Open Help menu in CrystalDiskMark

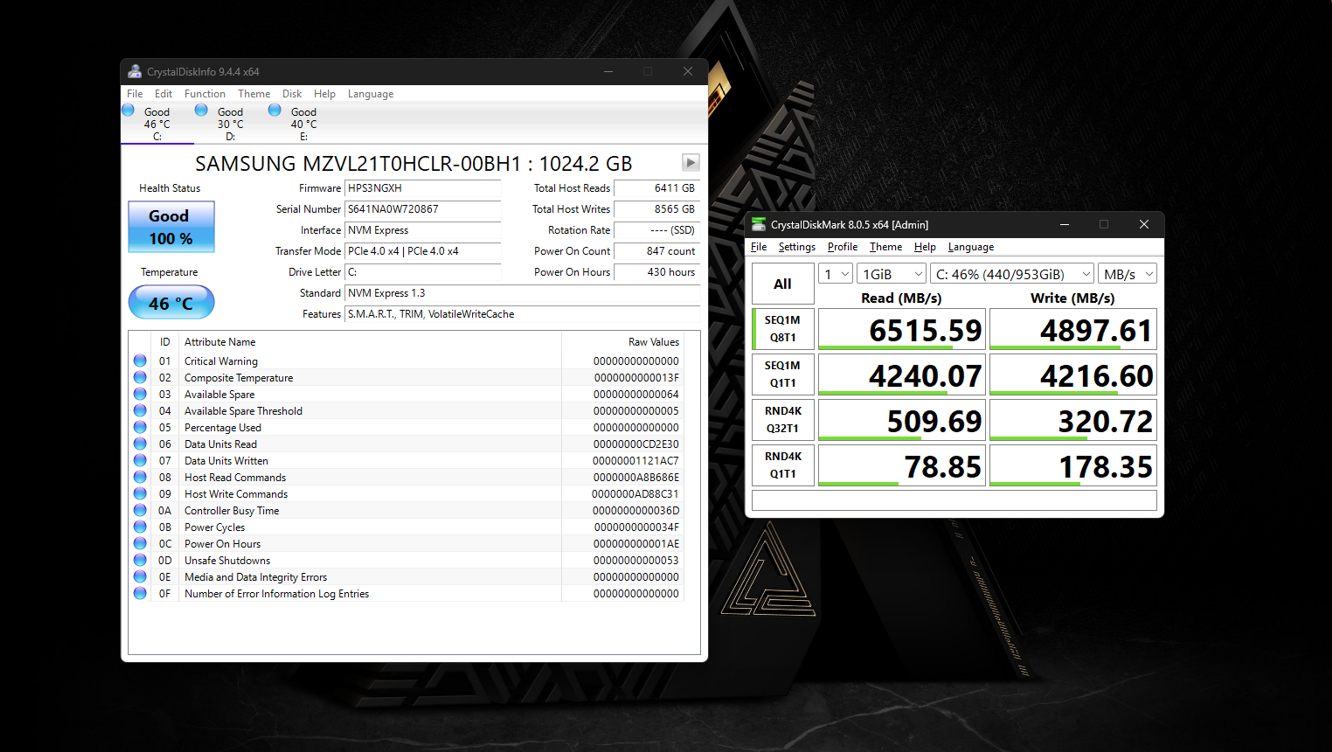tap(925, 247)
